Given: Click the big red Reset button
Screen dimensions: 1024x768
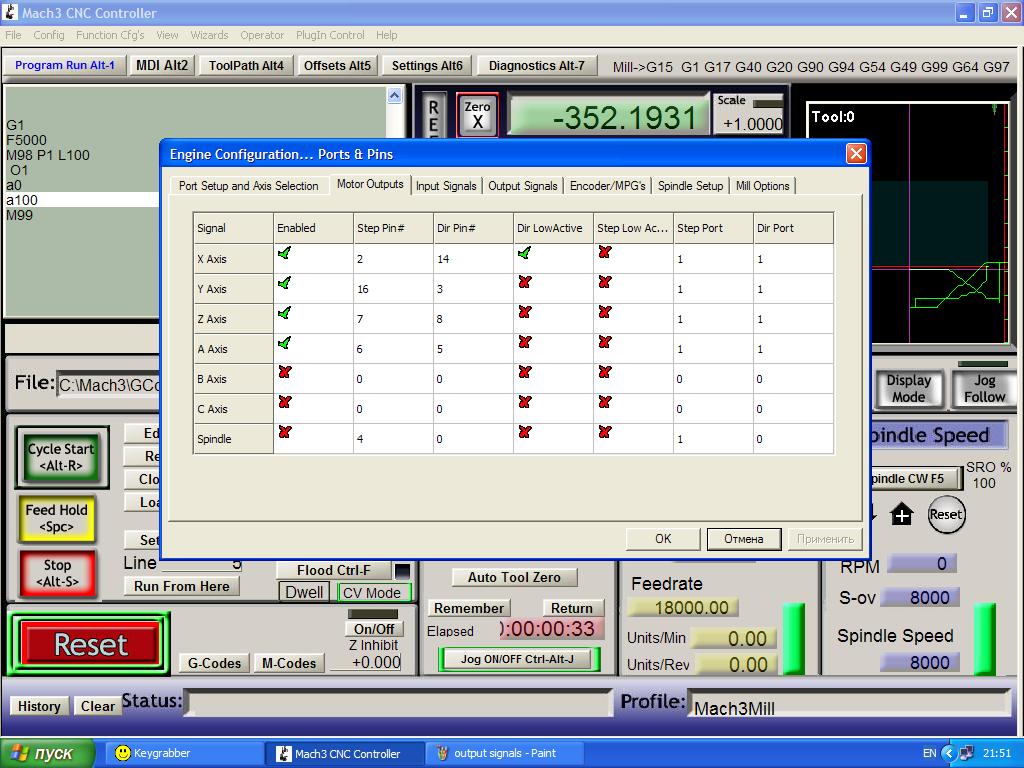Looking at the screenshot, I should [x=90, y=644].
